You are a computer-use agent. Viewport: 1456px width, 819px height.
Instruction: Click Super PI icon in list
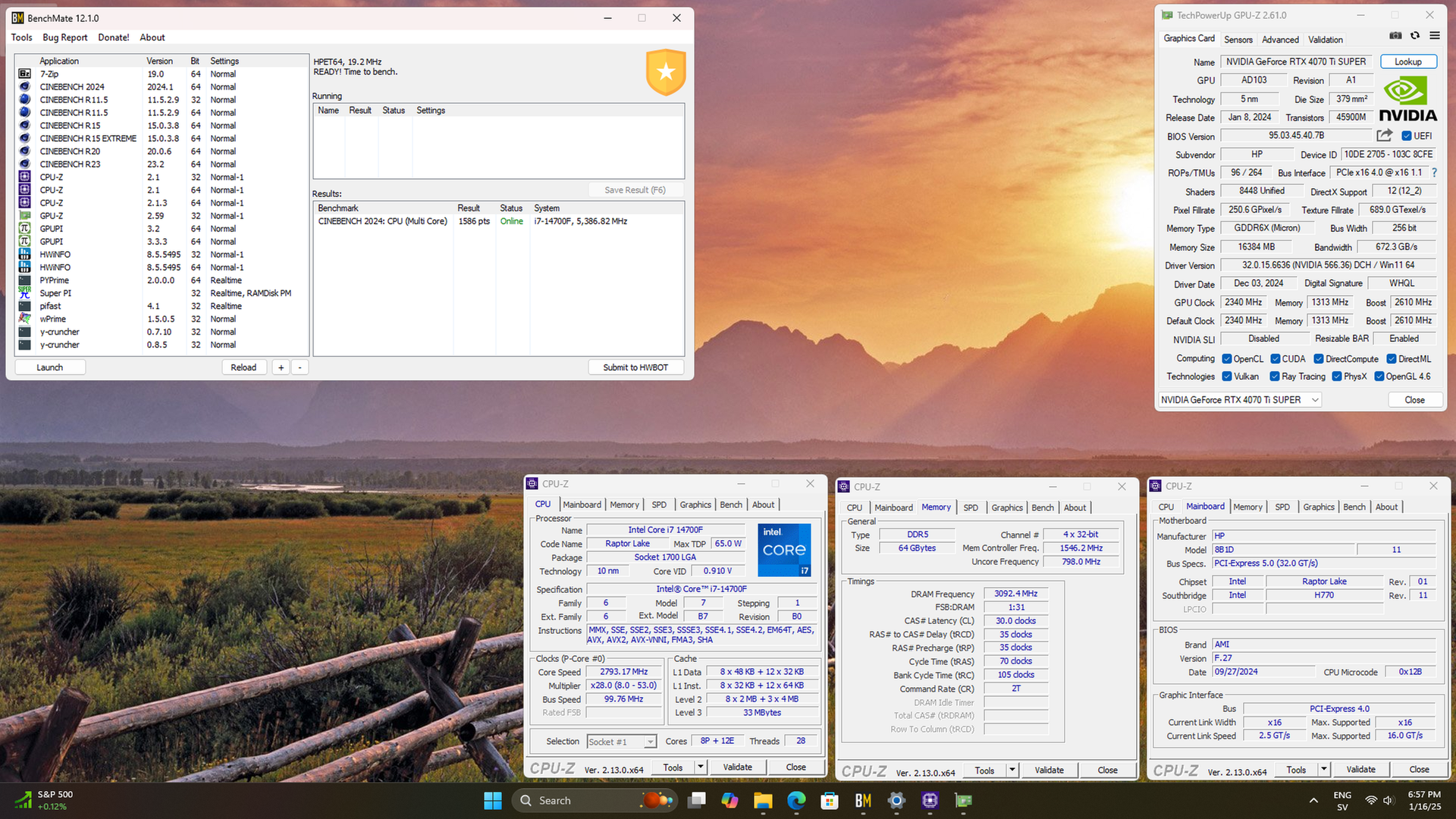pyautogui.click(x=25, y=293)
